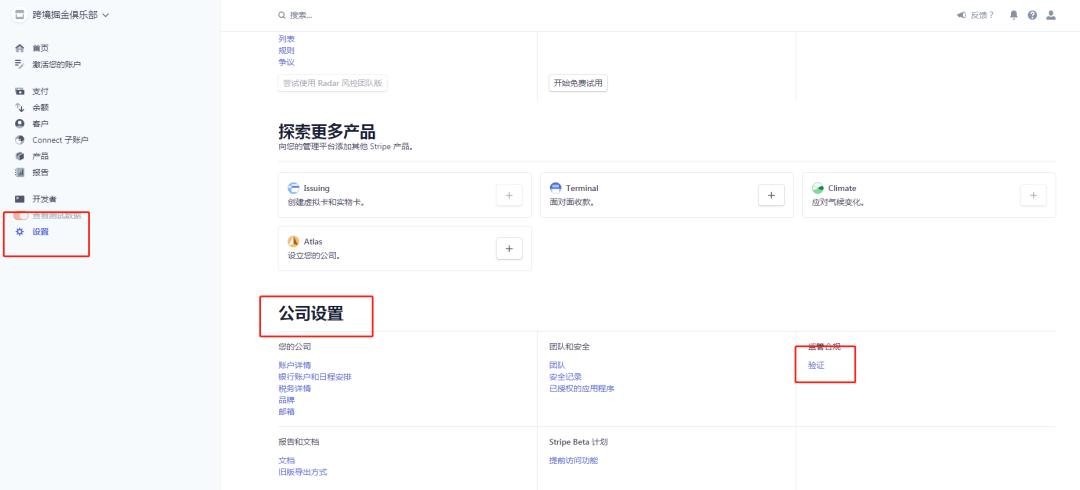1080x490 pixels.
Task: Open the user profile icon
Action: (1050, 15)
